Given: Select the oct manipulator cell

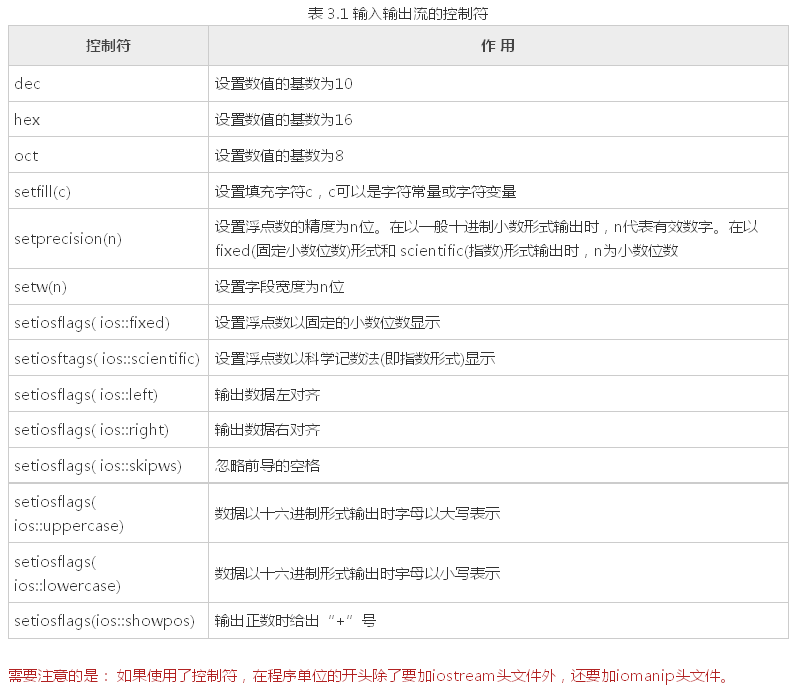Looking at the screenshot, I should pos(27,156).
